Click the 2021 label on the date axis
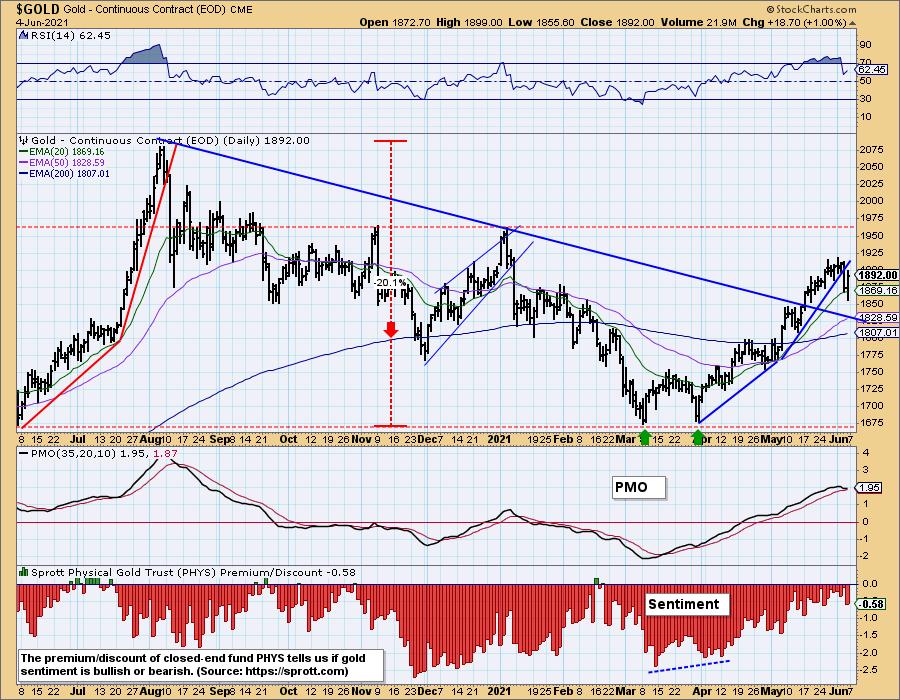The image size is (900, 700). [501, 438]
